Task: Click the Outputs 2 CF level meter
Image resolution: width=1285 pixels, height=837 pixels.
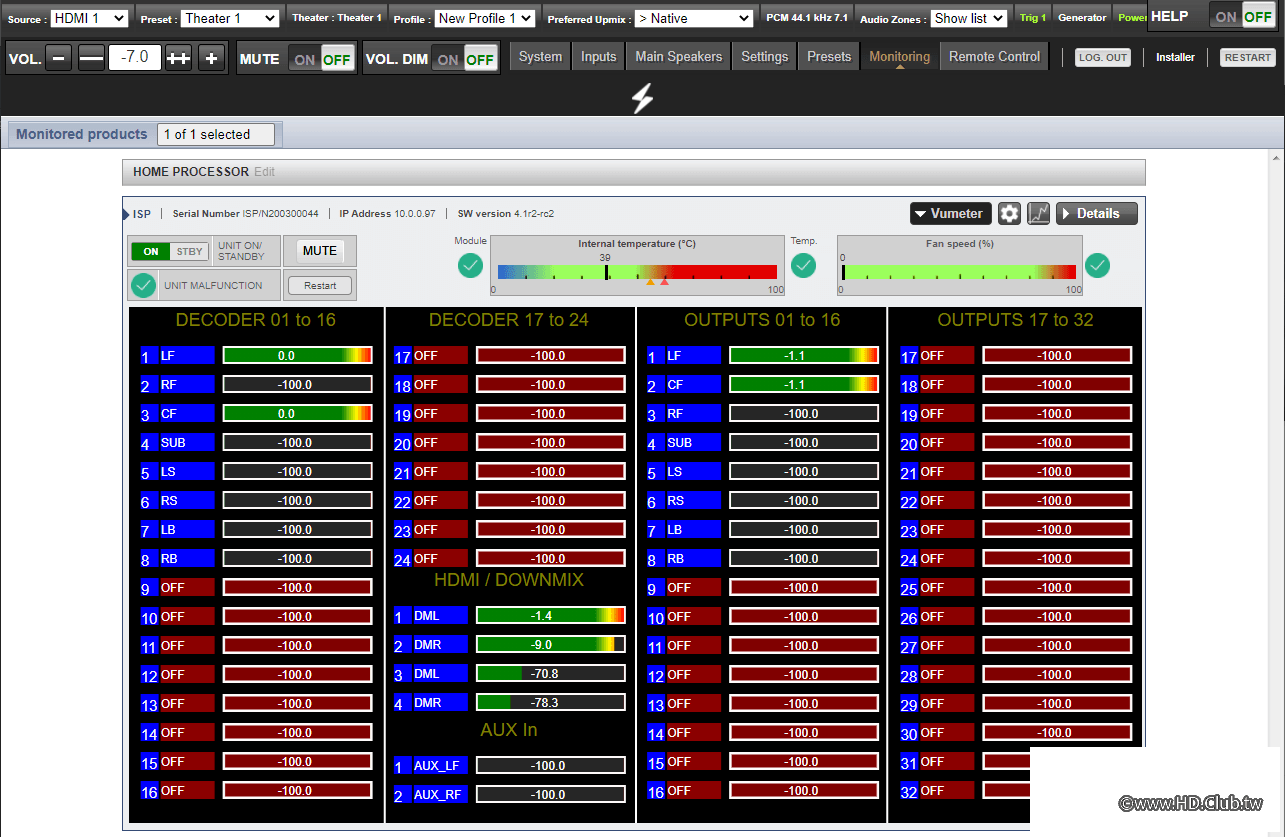Action: pos(804,384)
